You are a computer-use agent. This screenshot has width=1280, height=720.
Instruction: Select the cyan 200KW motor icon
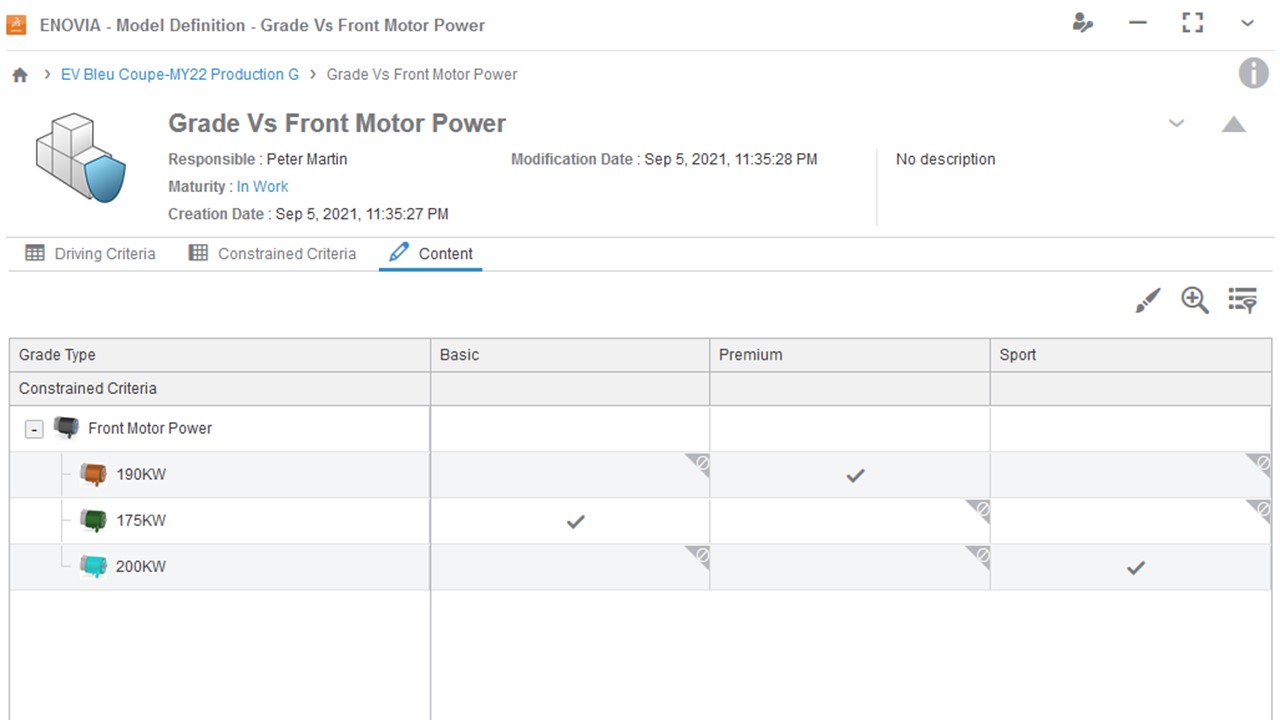point(93,566)
